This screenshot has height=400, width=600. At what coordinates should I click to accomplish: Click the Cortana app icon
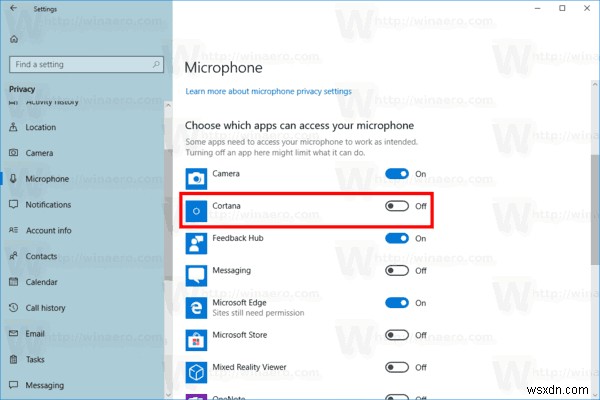[x=196, y=210]
